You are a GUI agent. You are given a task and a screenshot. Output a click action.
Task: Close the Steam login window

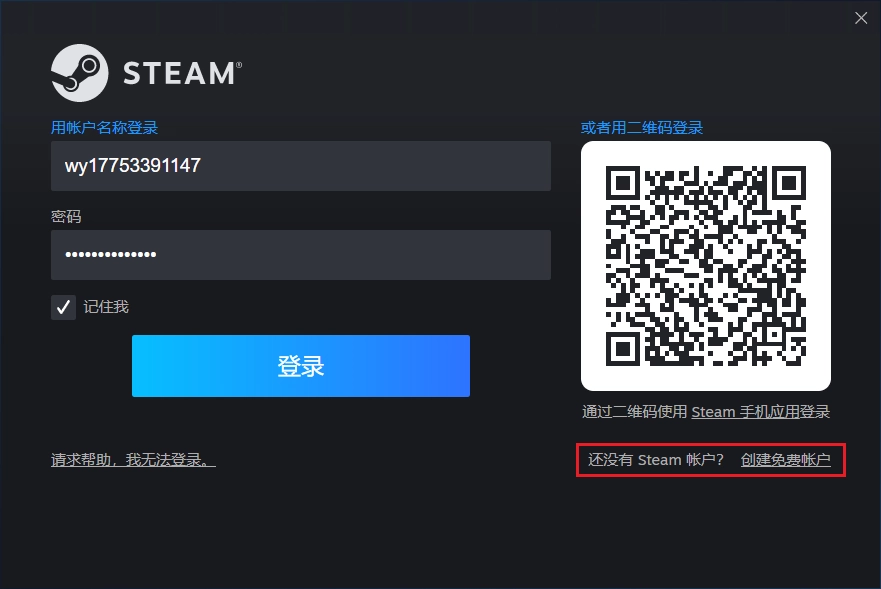[x=861, y=18]
